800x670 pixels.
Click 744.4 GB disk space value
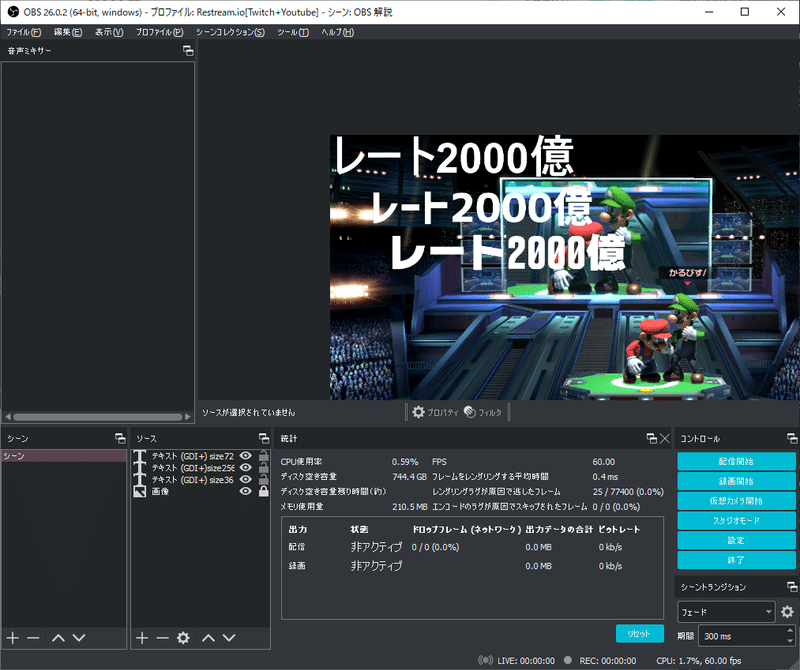point(409,477)
